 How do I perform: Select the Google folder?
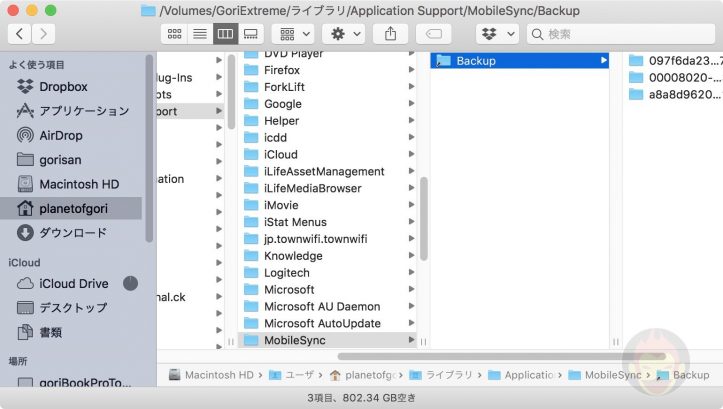(x=326, y=104)
